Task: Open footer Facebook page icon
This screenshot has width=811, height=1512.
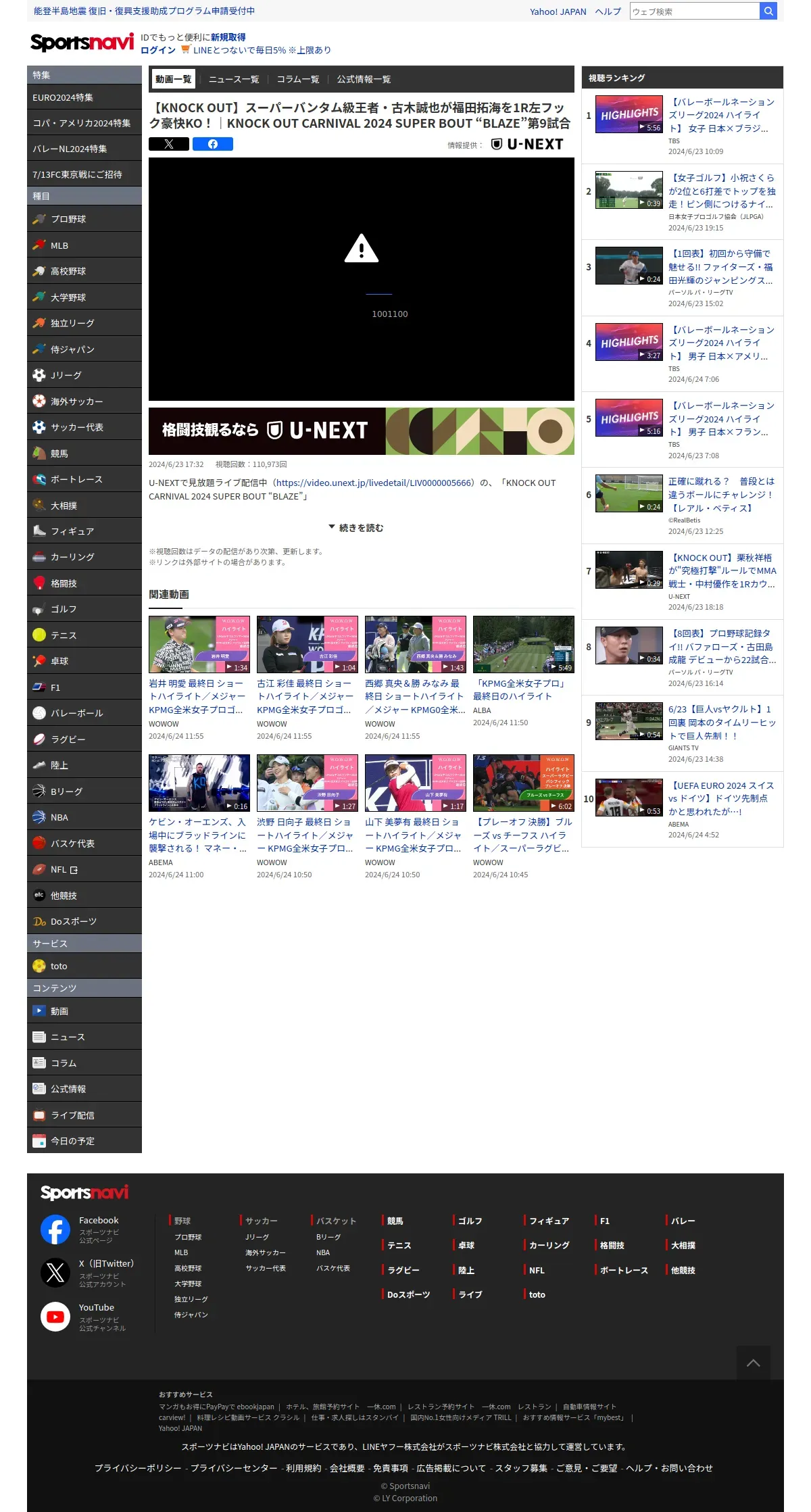Action: (x=55, y=1229)
